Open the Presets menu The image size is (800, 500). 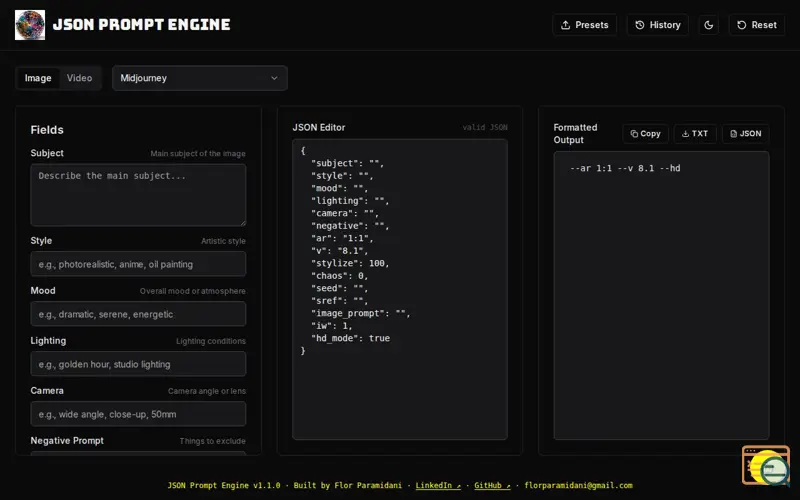pos(584,24)
